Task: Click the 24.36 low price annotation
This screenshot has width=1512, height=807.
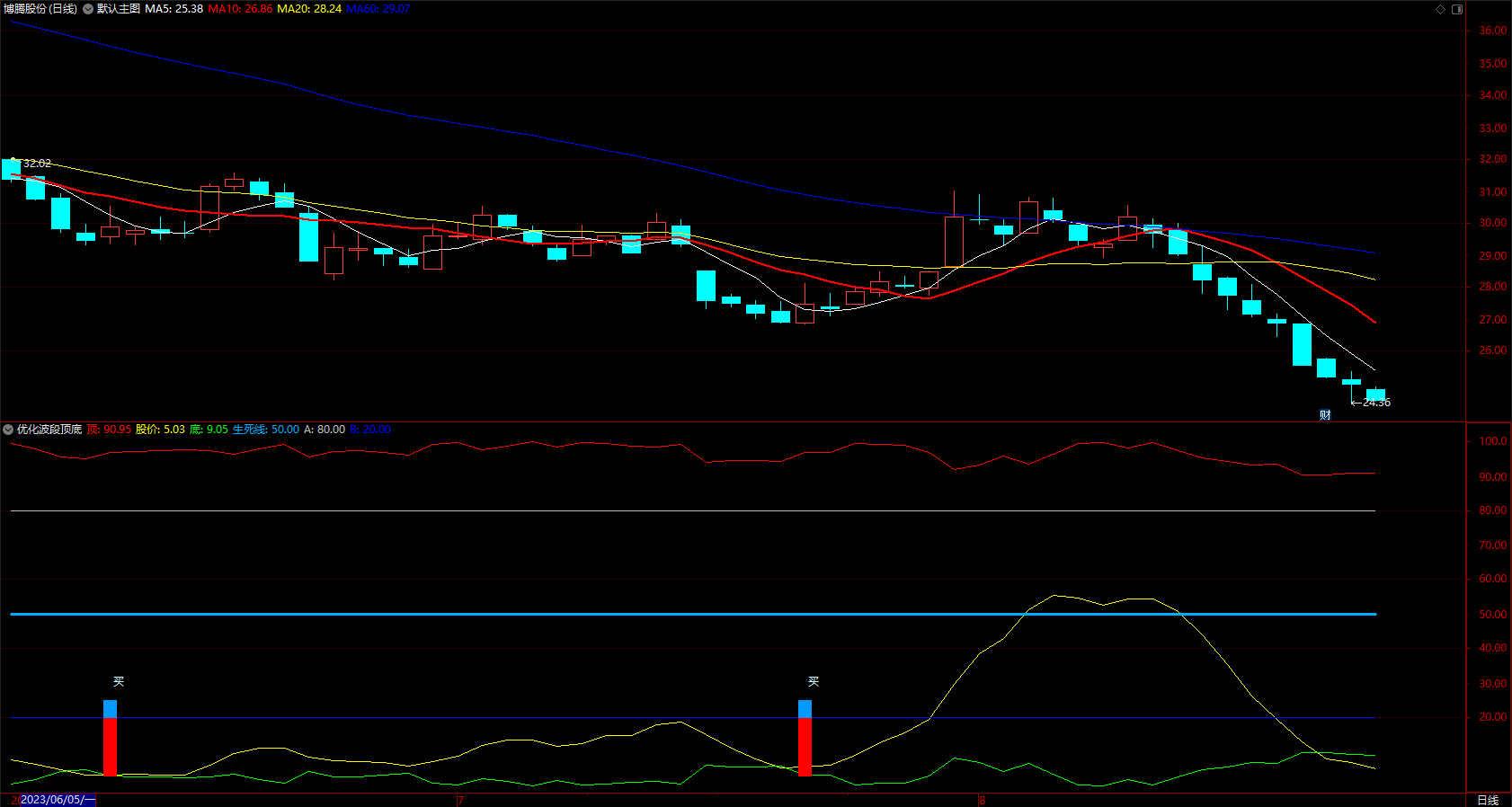Action: click(x=1376, y=403)
